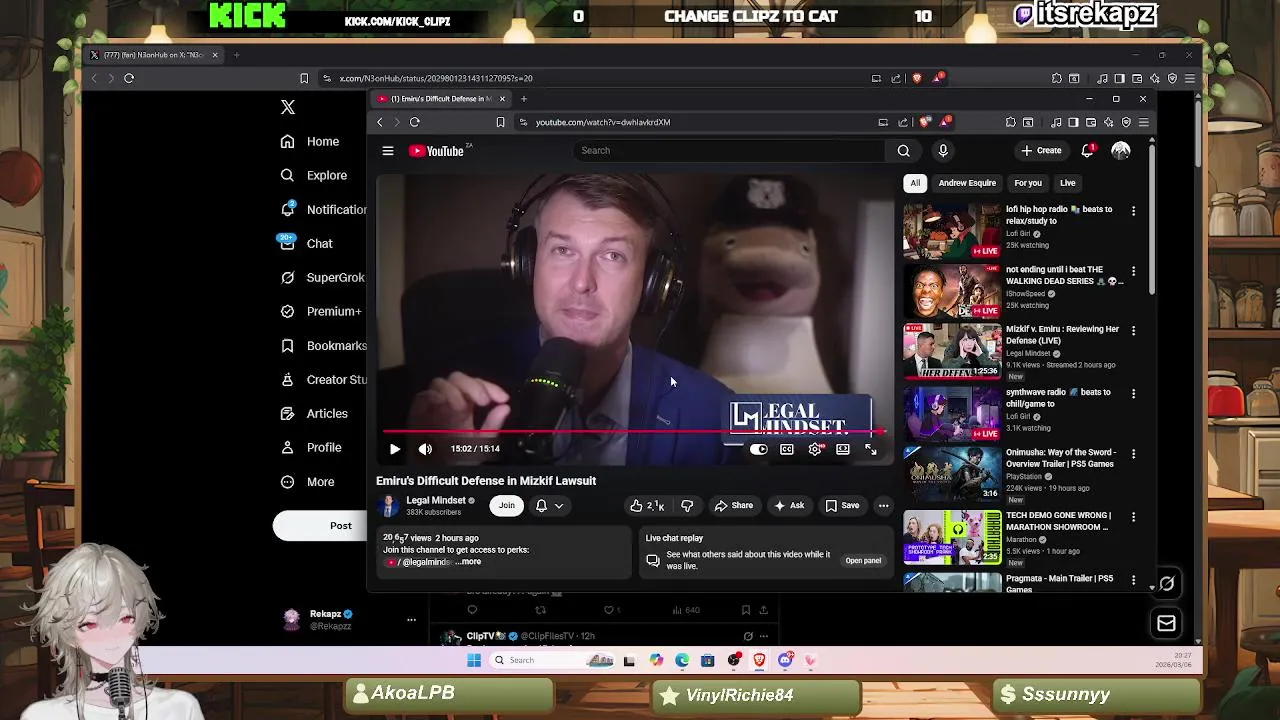The height and width of the screenshot is (720, 1280).
Task: Open options for Onimusha trailer video
Action: (x=1133, y=454)
